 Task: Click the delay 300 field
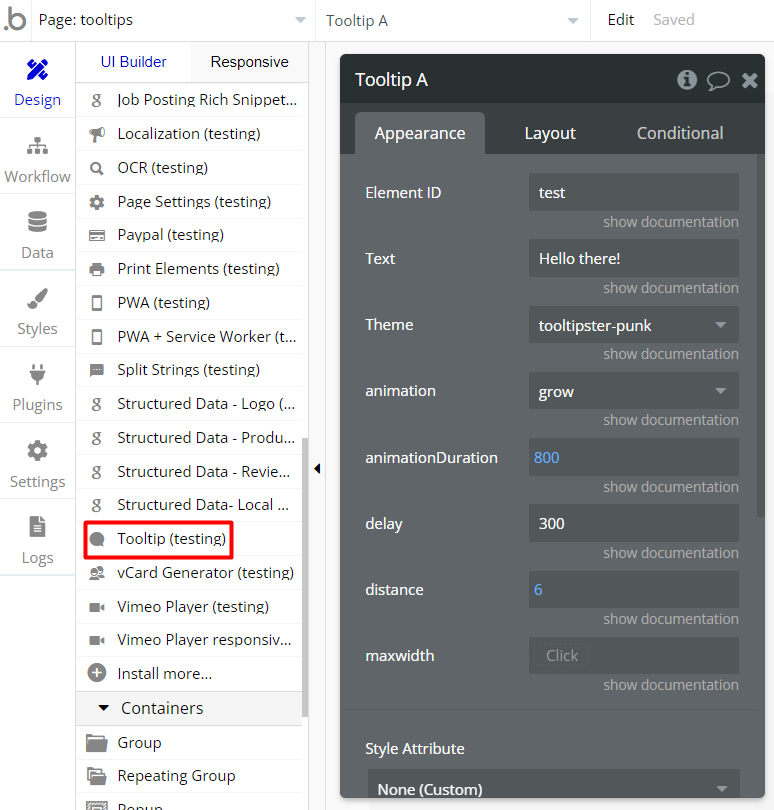pos(633,524)
